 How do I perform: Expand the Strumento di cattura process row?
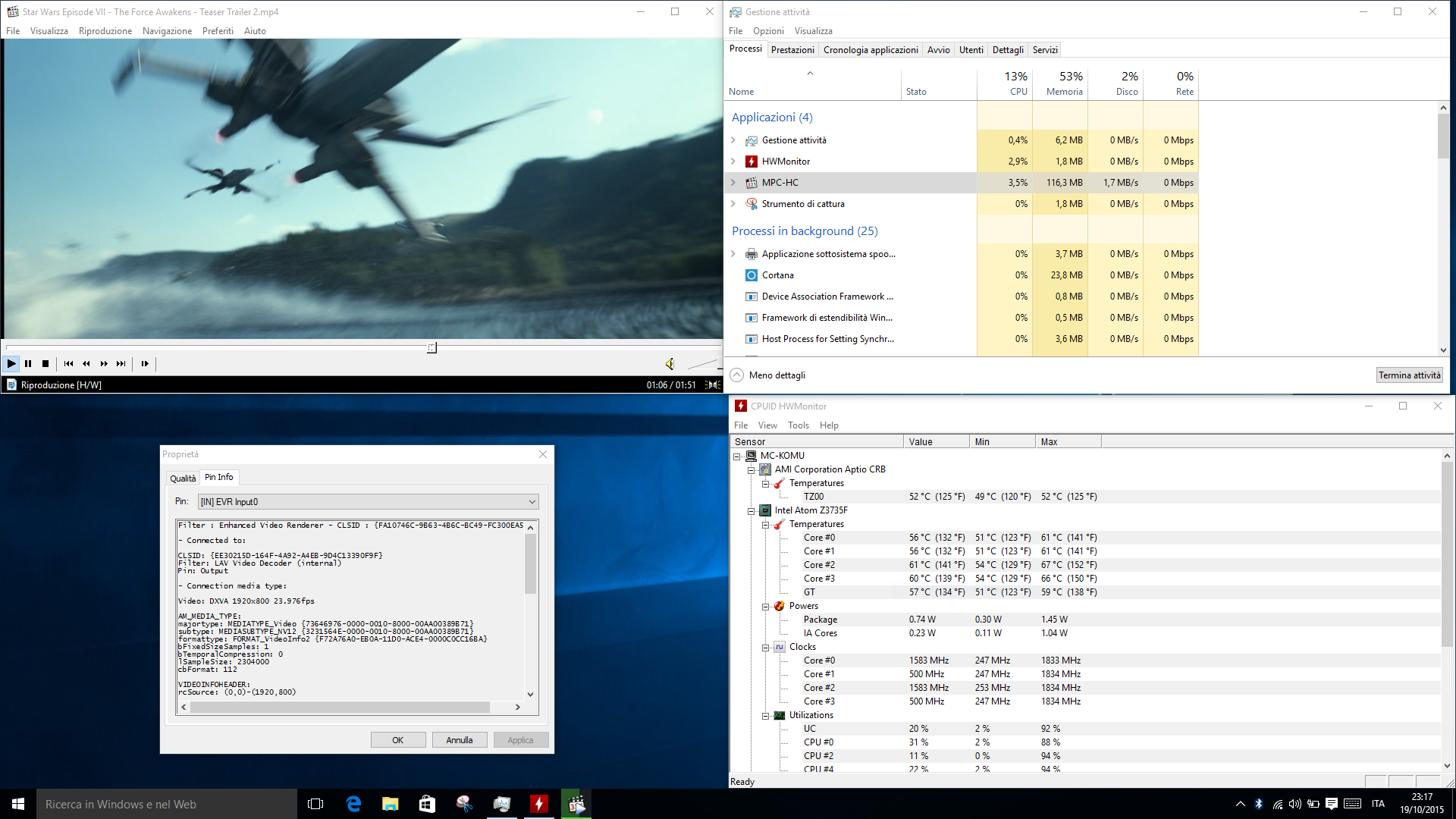click(733, 204)
